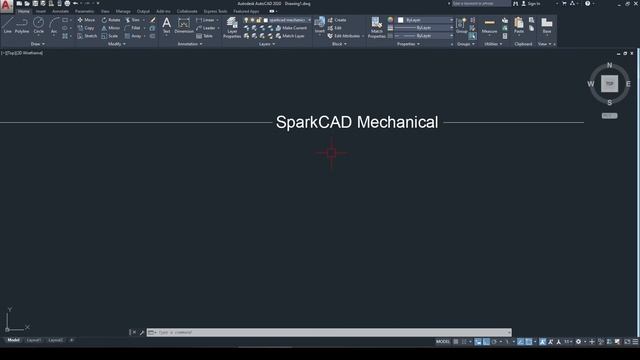
Task: Click the Fillet tool
Action: tap(133, 28)
